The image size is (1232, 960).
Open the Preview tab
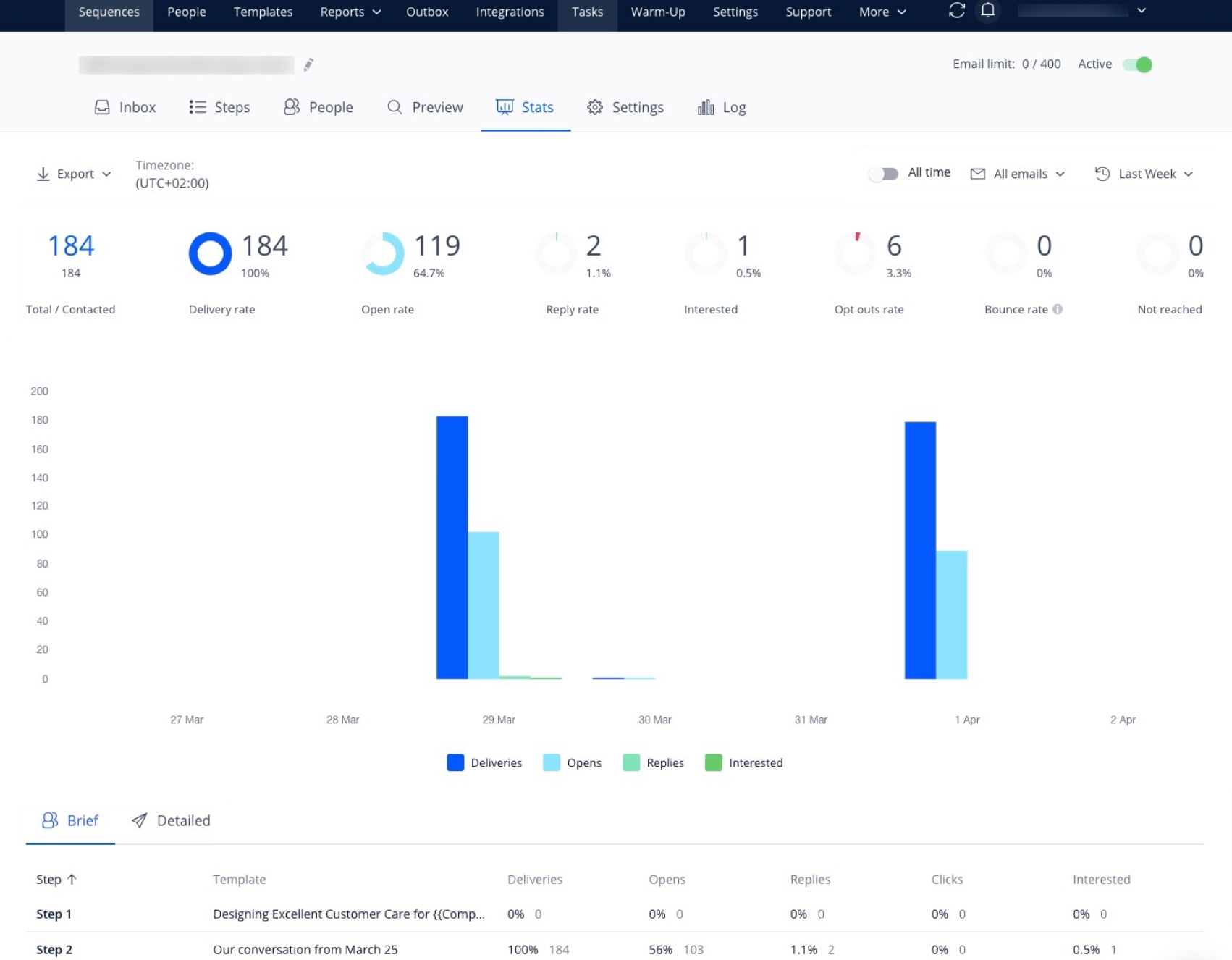pyautogui.click(x=425, y=107)
